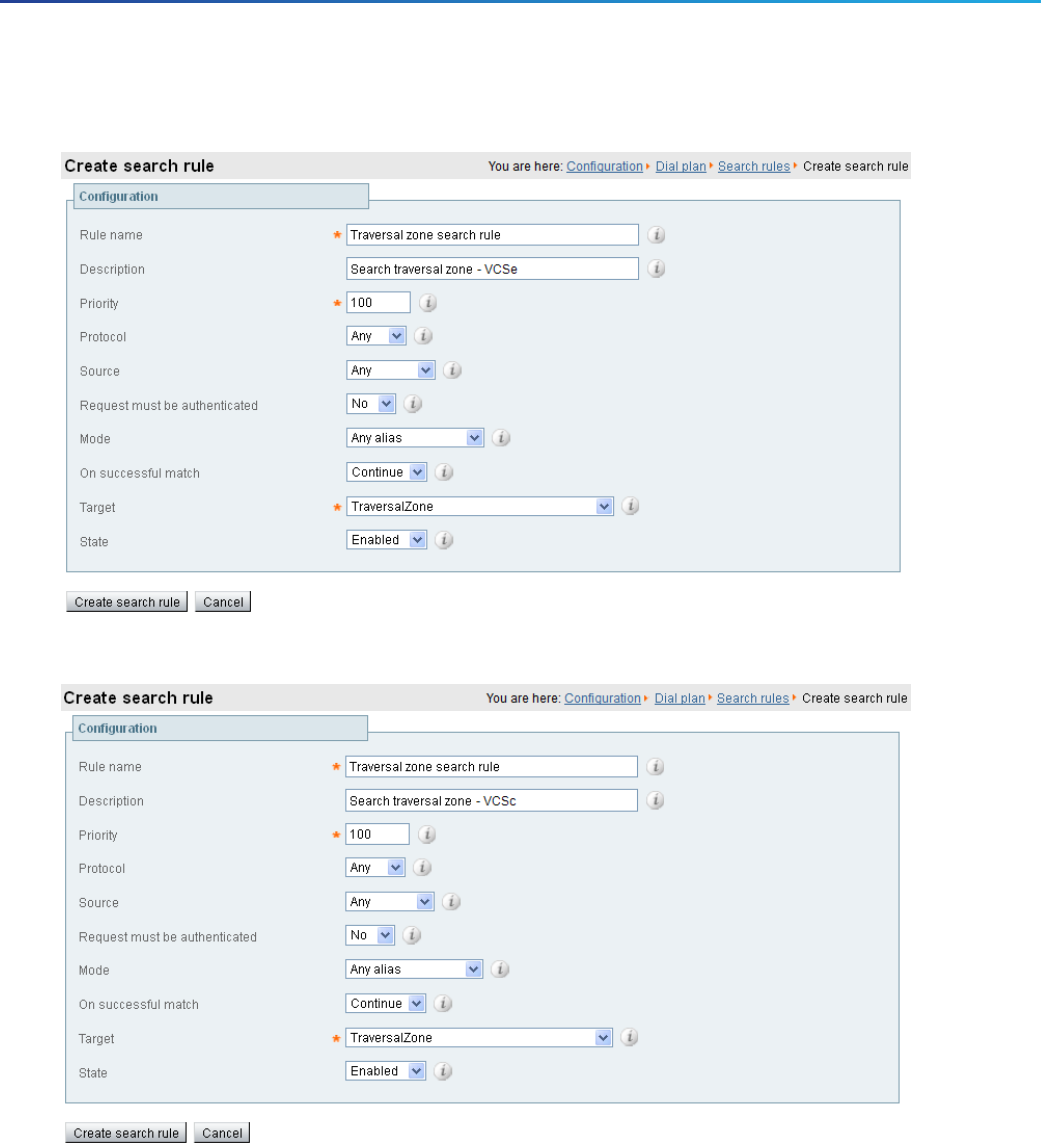
Task: Show Protocol help icon in the VCSe form
Action: tap(423, 337)
